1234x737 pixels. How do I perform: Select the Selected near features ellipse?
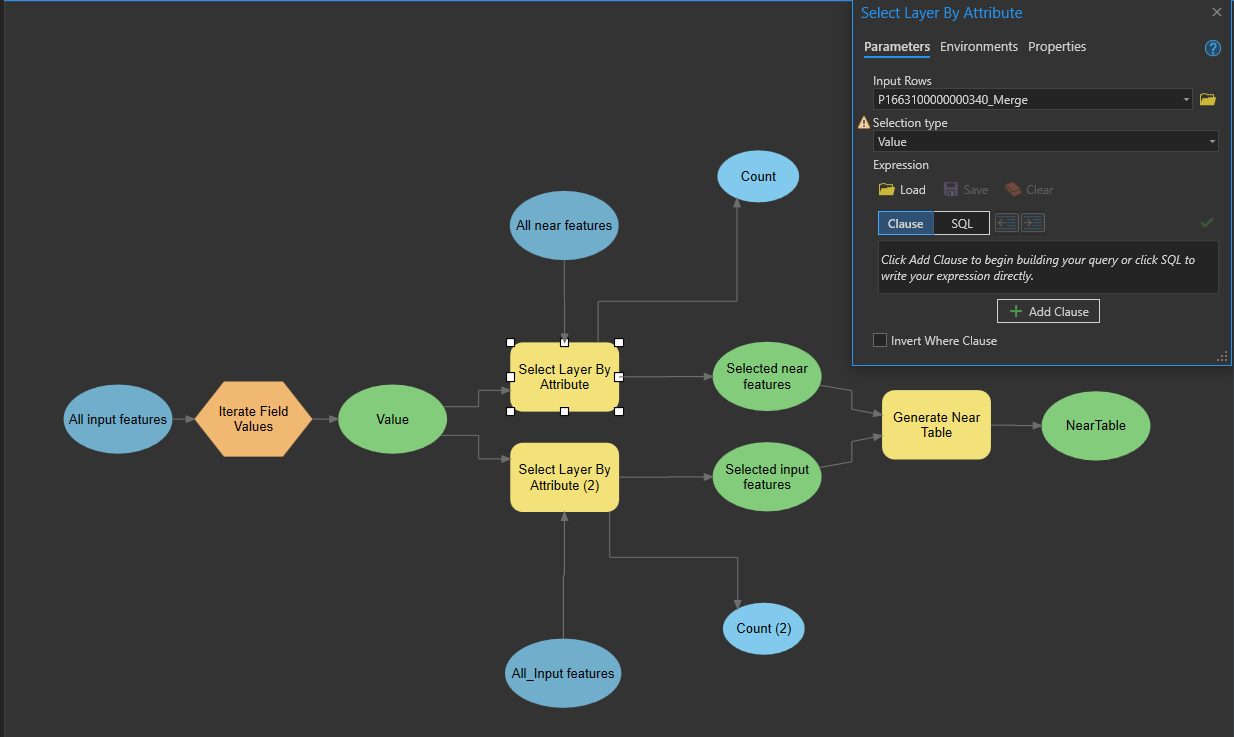point(767,376)
